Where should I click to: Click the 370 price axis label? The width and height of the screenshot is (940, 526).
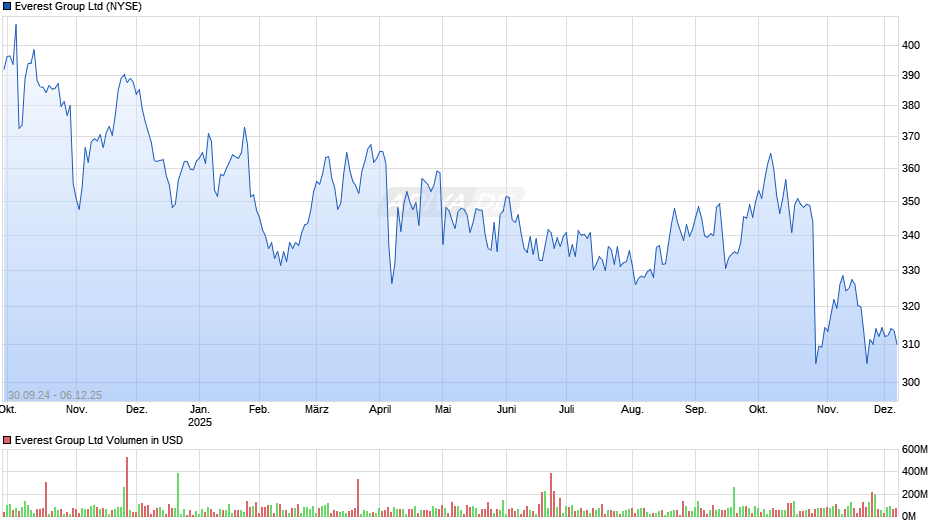[911, 137]
